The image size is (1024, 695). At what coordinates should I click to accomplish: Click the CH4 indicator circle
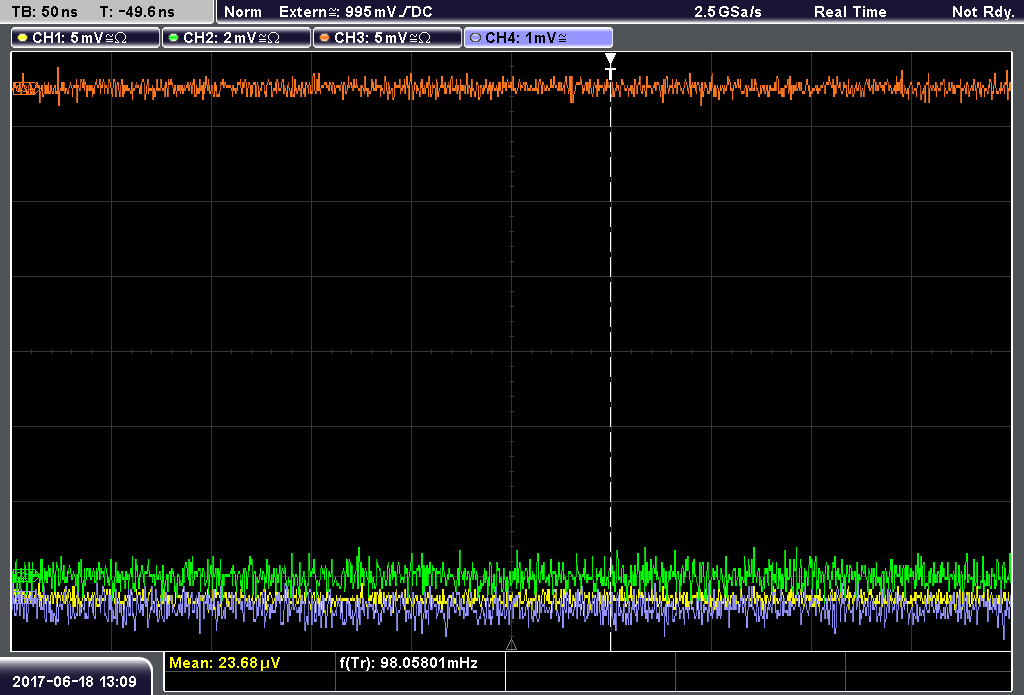click(x=475, y=38)
